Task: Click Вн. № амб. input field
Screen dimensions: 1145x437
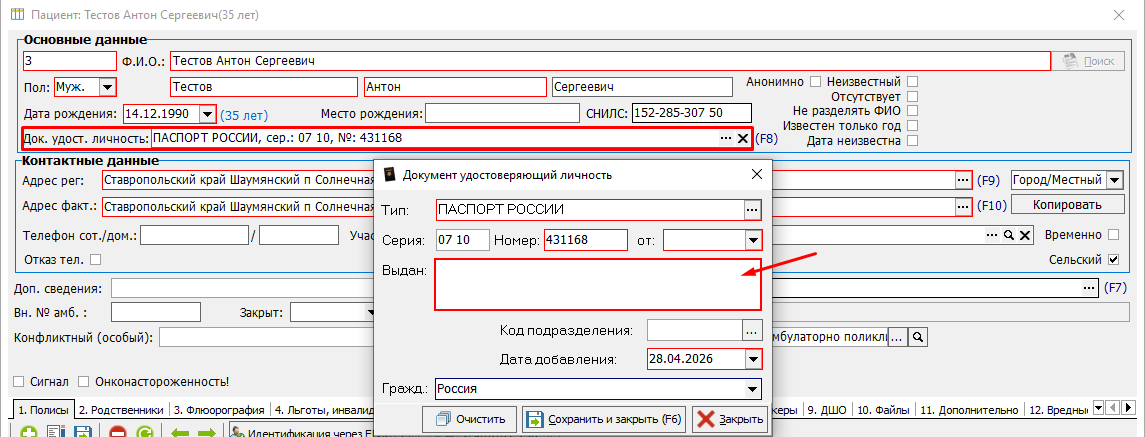Action: coord(156,313)
